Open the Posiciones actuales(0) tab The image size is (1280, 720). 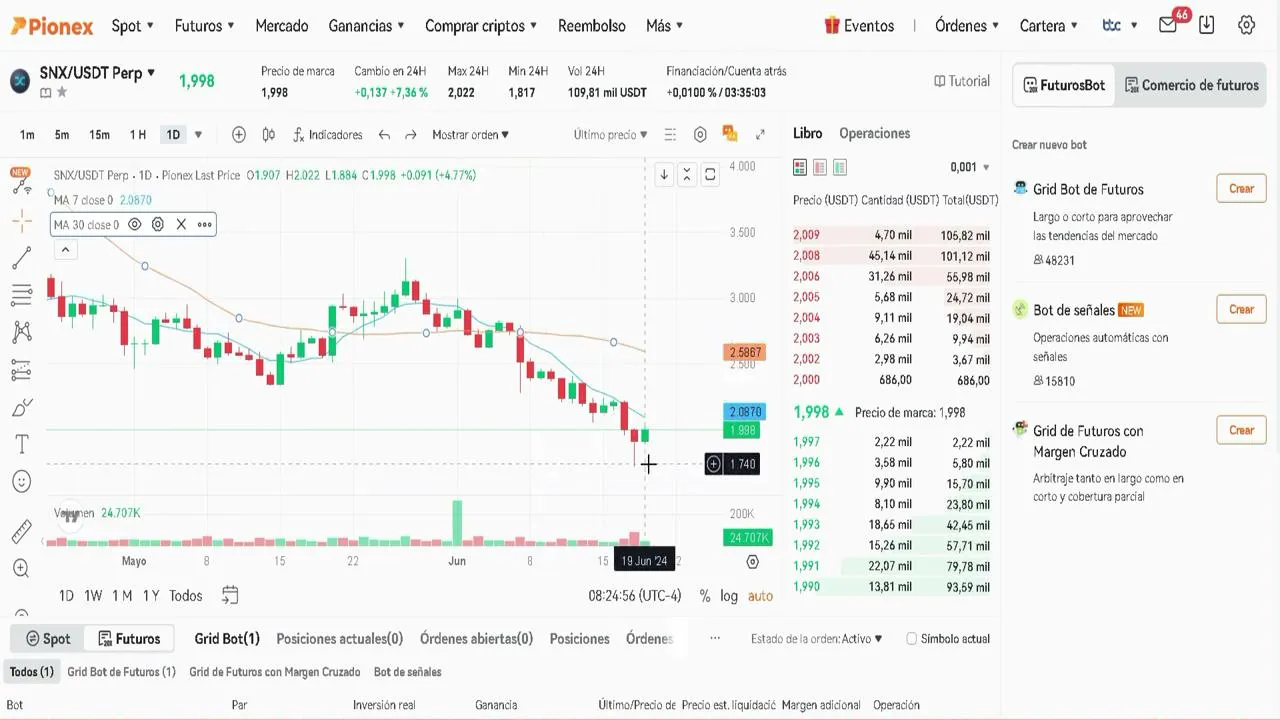tap(340, 639)
